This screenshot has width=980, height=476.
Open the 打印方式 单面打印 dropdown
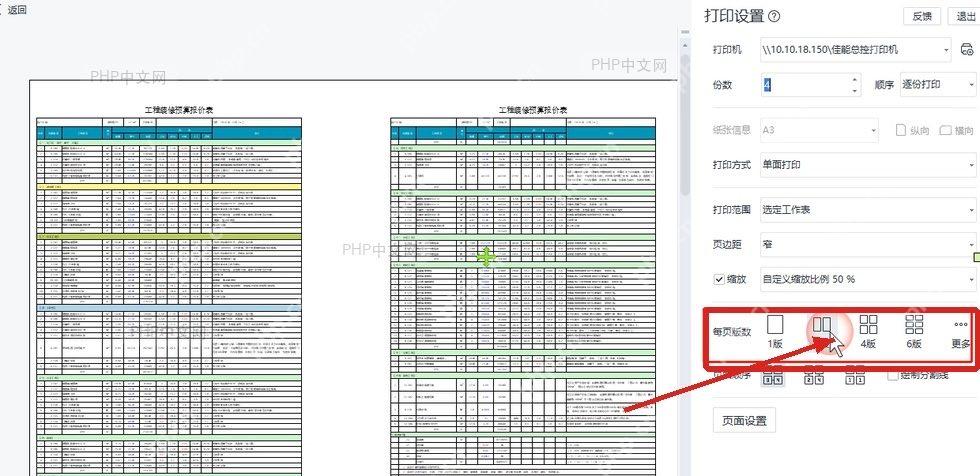click(868, 165)
